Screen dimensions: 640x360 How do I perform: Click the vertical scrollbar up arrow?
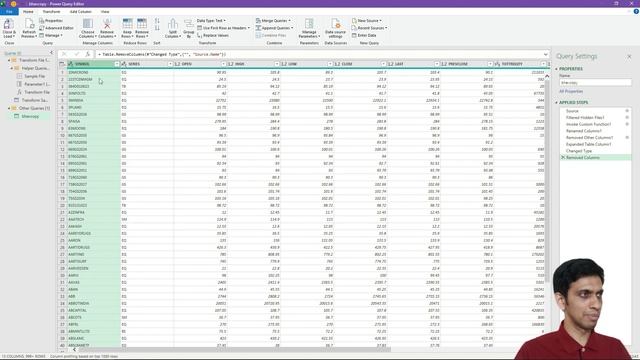click(547, 76)
